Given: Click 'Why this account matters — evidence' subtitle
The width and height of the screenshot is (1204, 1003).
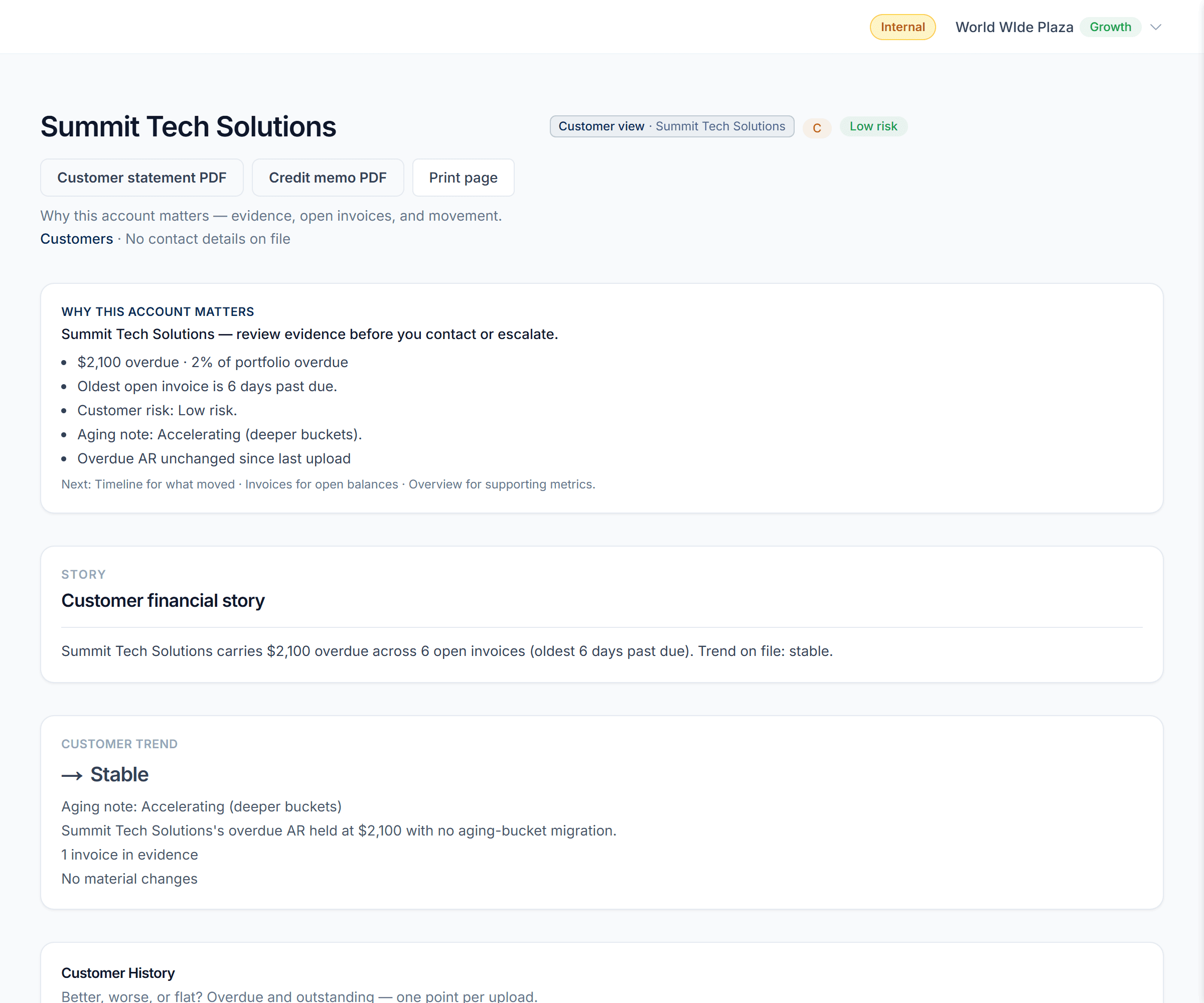Looking at the screenshot, I should [270, 216].
